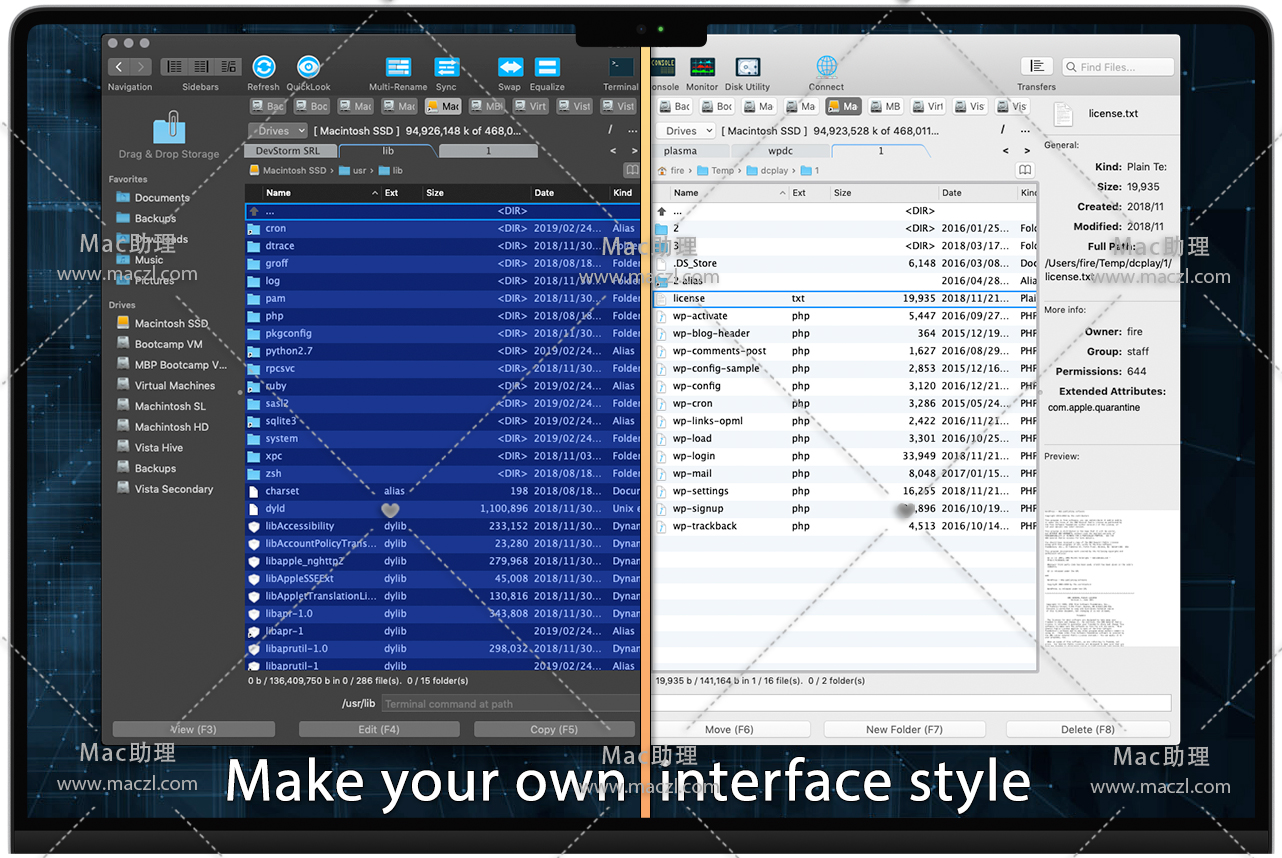Open the Monitor toolbar icon
The height and width of the screenshot is (858, 1282).
tap(702, 67)
